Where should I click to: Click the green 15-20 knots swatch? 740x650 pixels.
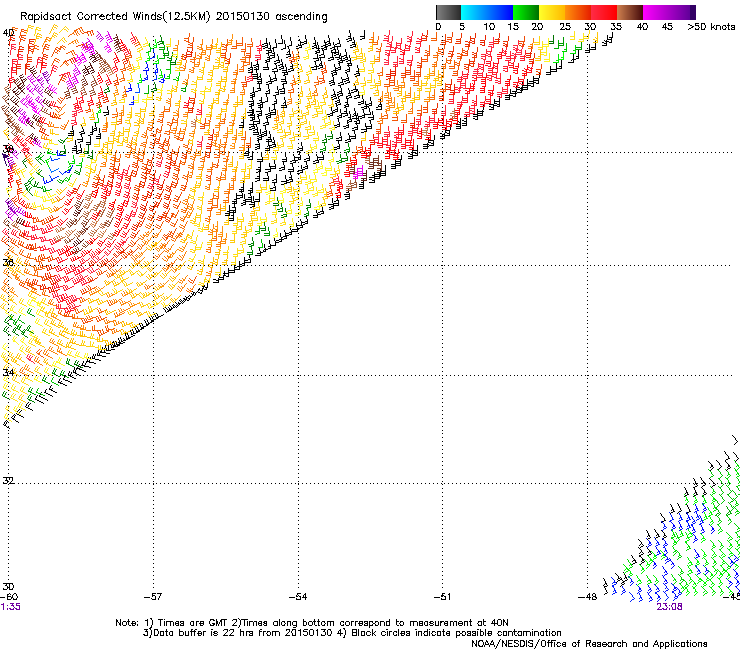click(x=526, y=12)
